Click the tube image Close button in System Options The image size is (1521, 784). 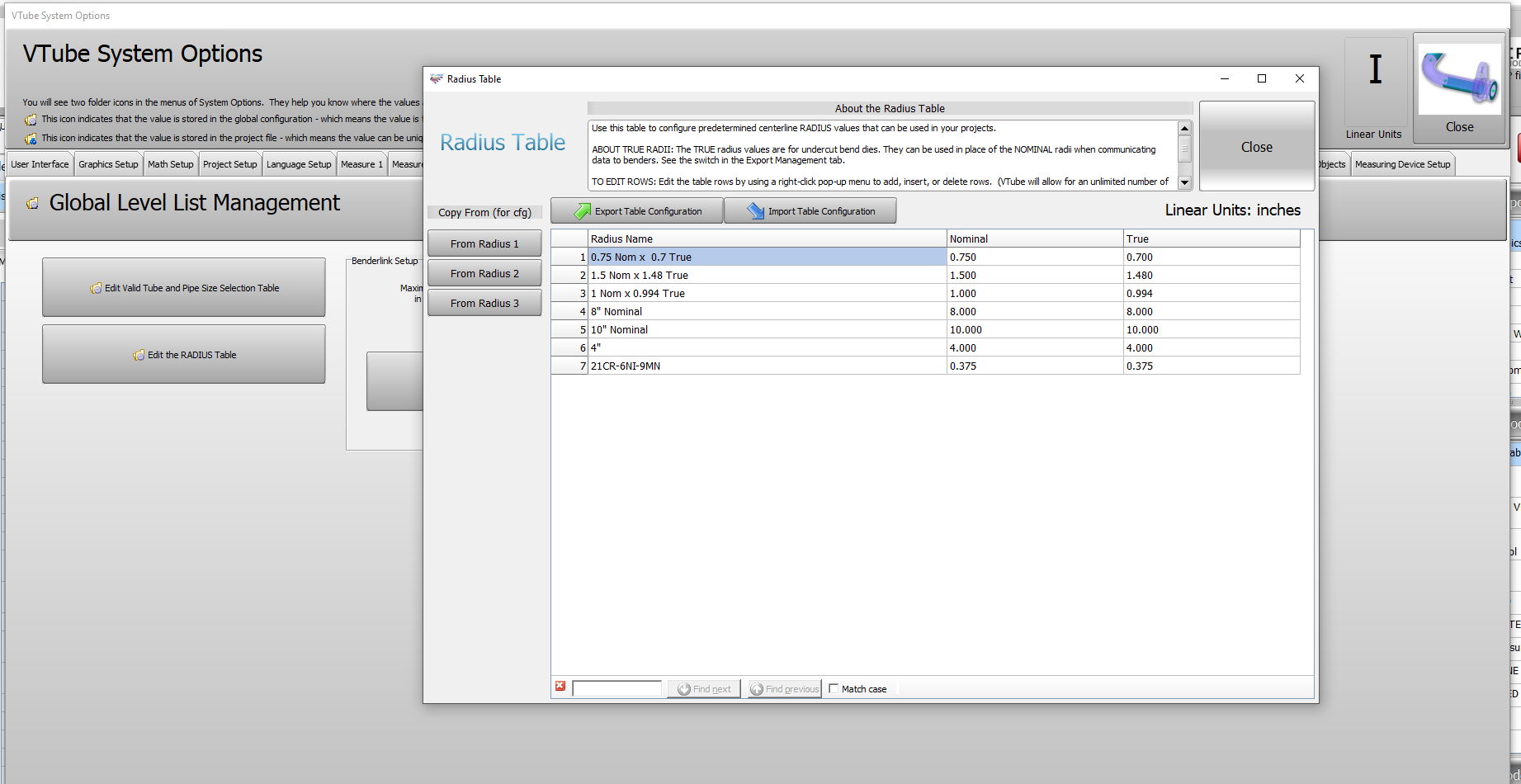tap(1459, 89)
